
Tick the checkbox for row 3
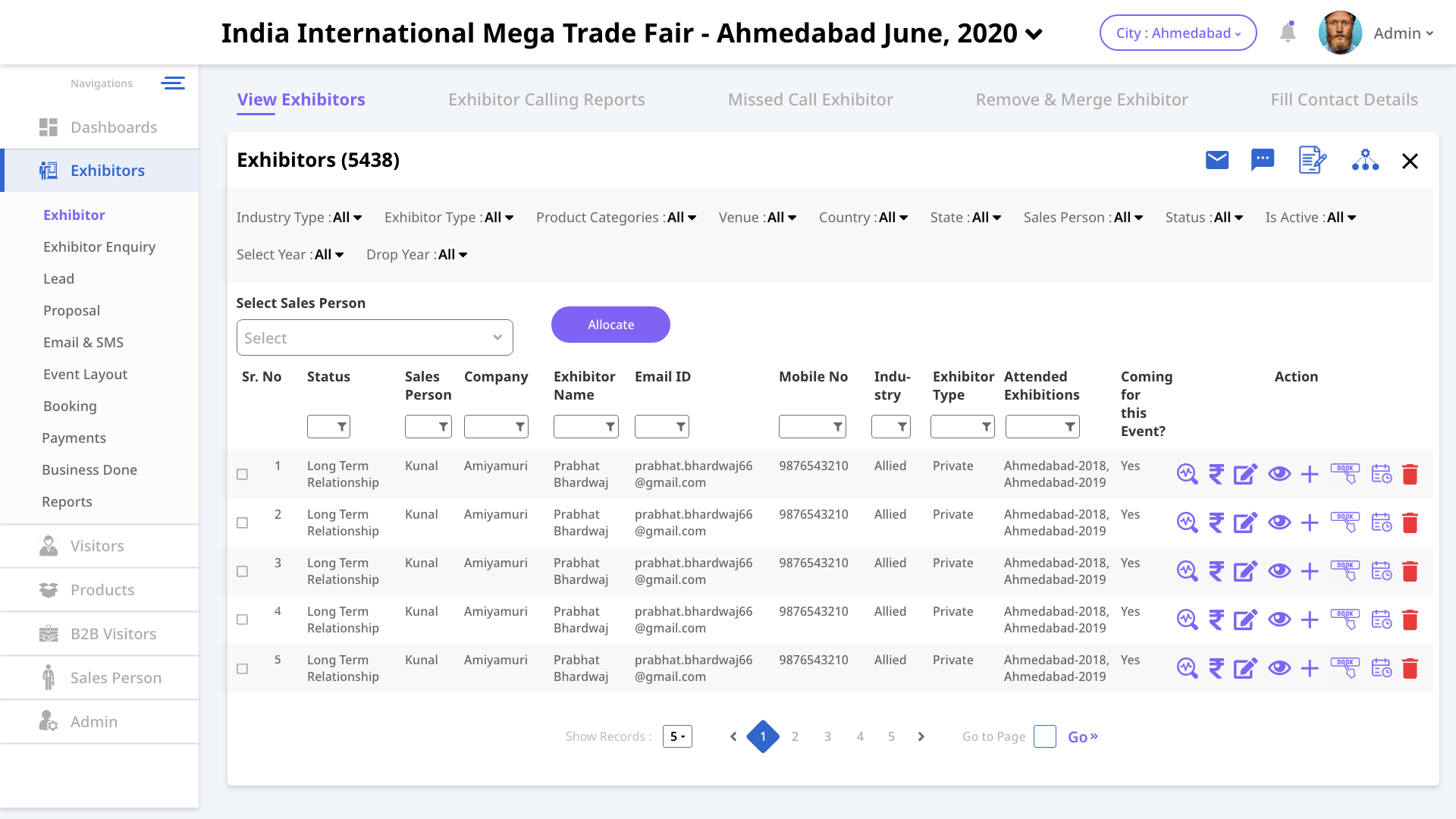click(243, 571)
